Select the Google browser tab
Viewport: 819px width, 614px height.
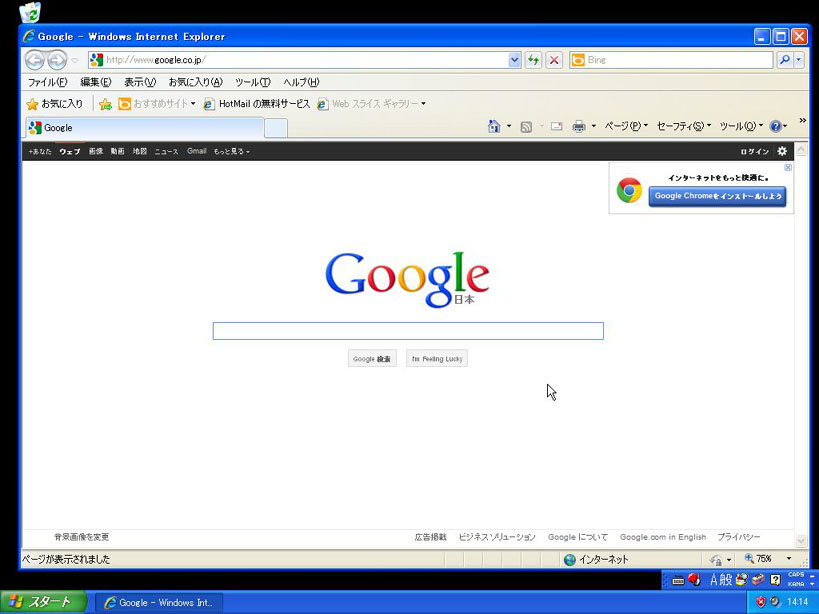(x=145, y=128)
